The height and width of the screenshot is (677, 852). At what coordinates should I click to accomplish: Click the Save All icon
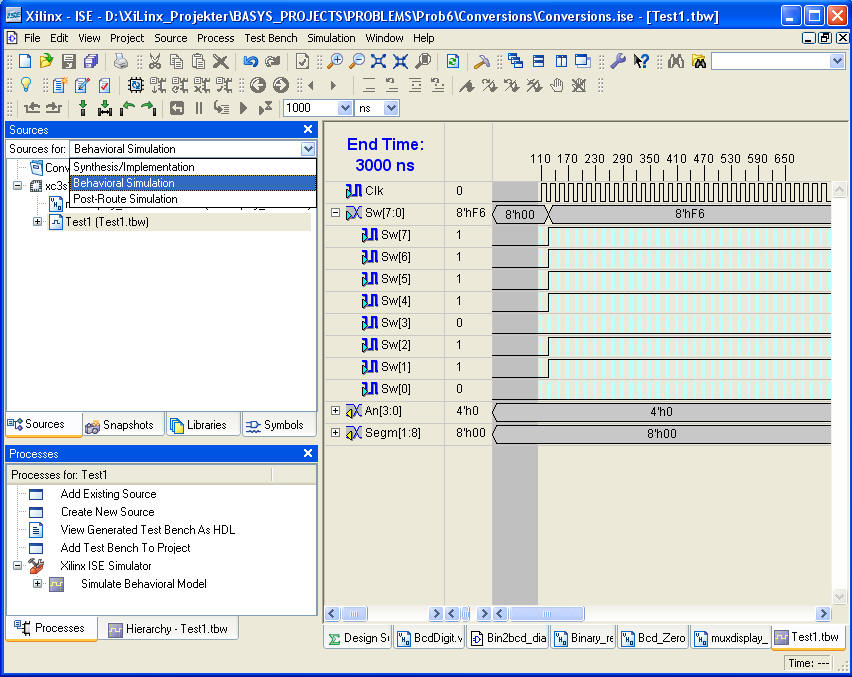(91, 61)
